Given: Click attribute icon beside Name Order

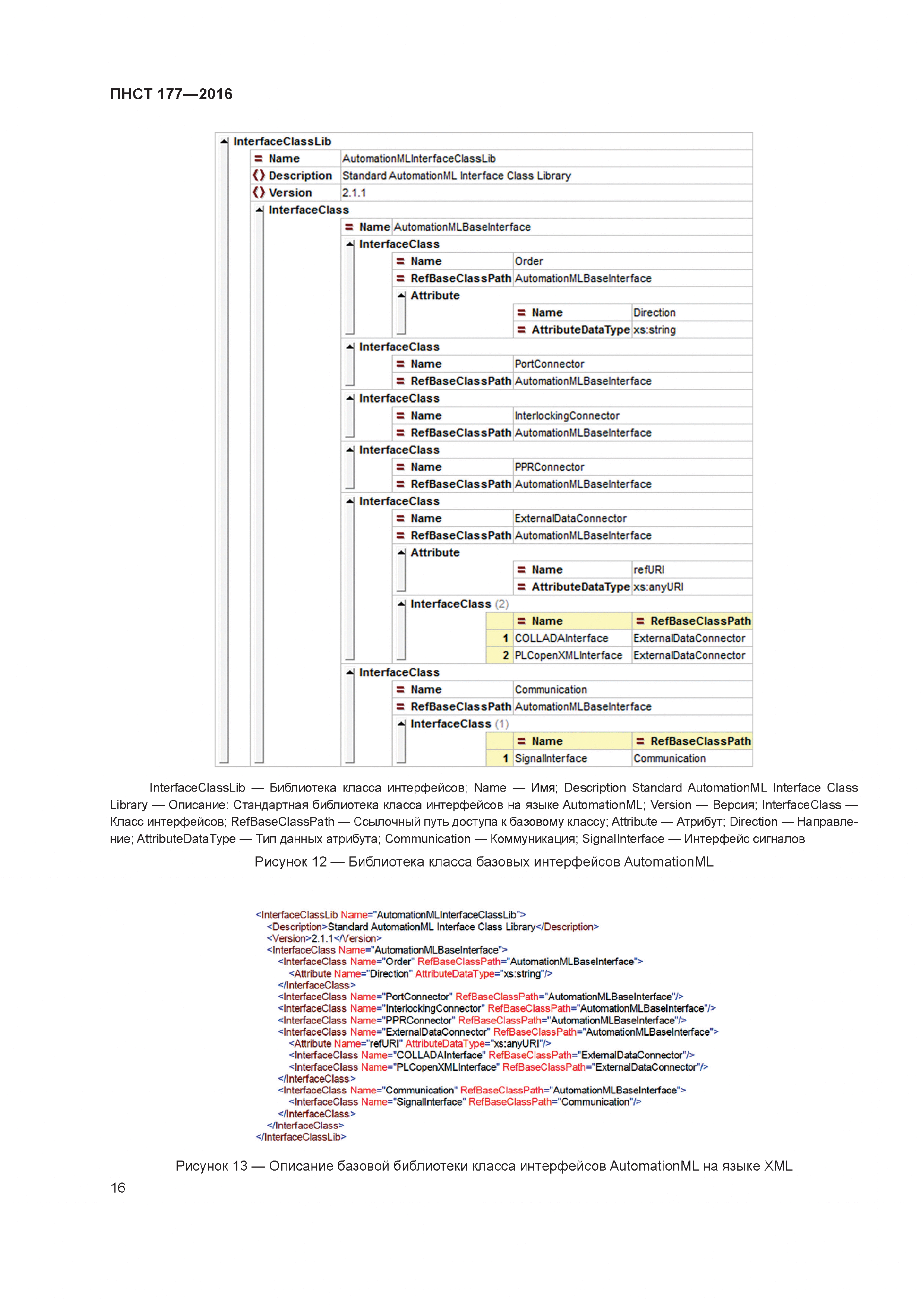Looking at the screenshot, I should 401,261.
